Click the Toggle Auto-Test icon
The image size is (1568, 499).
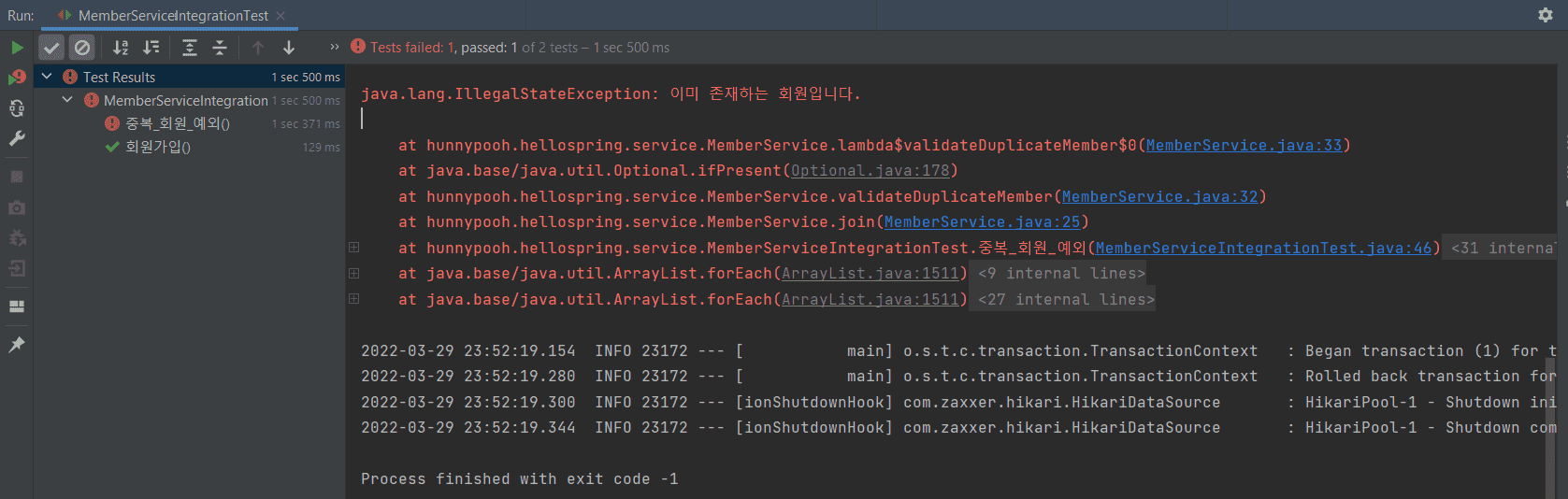[17, 108]
